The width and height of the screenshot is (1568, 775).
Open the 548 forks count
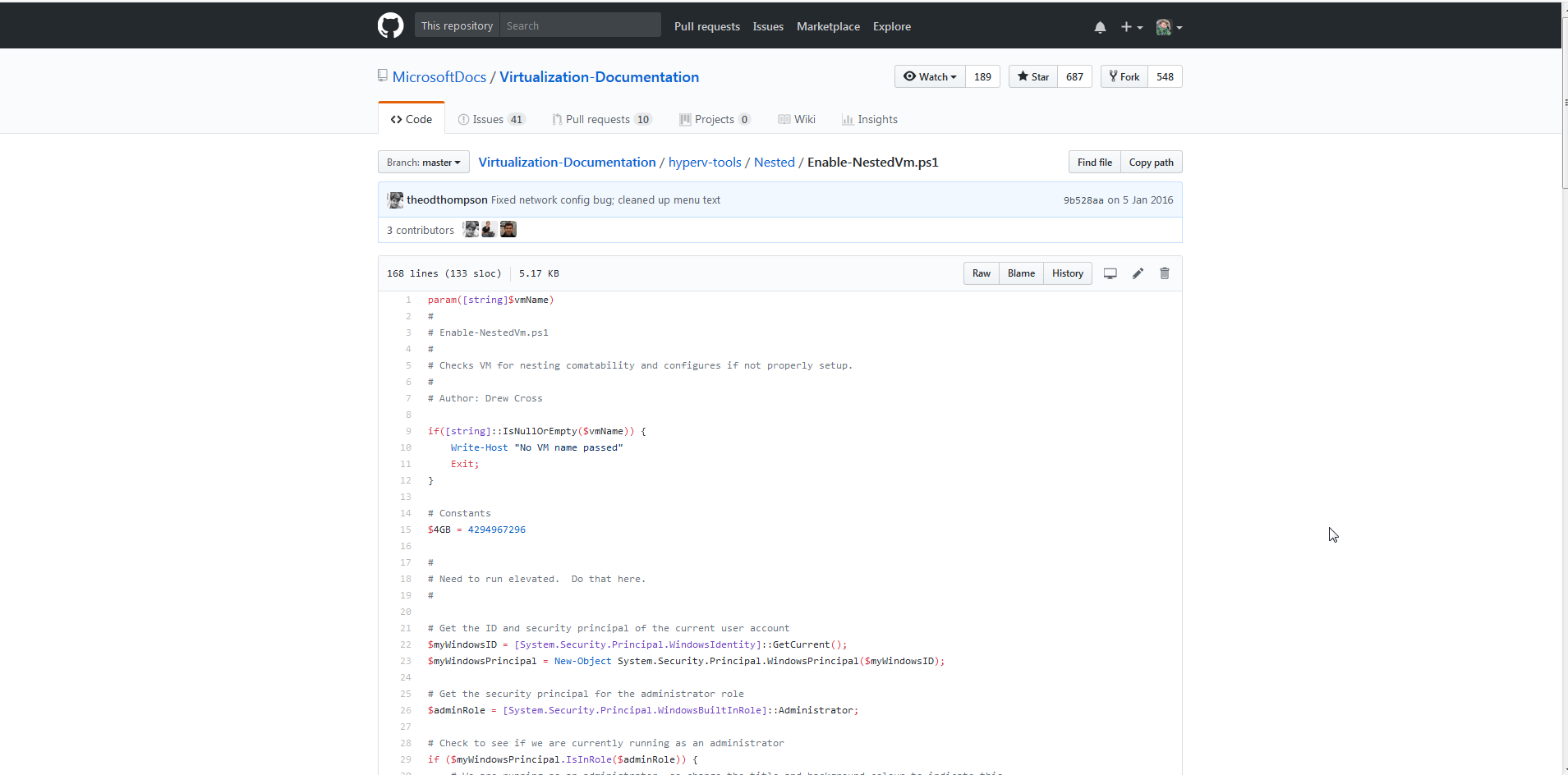(1165, 76)
